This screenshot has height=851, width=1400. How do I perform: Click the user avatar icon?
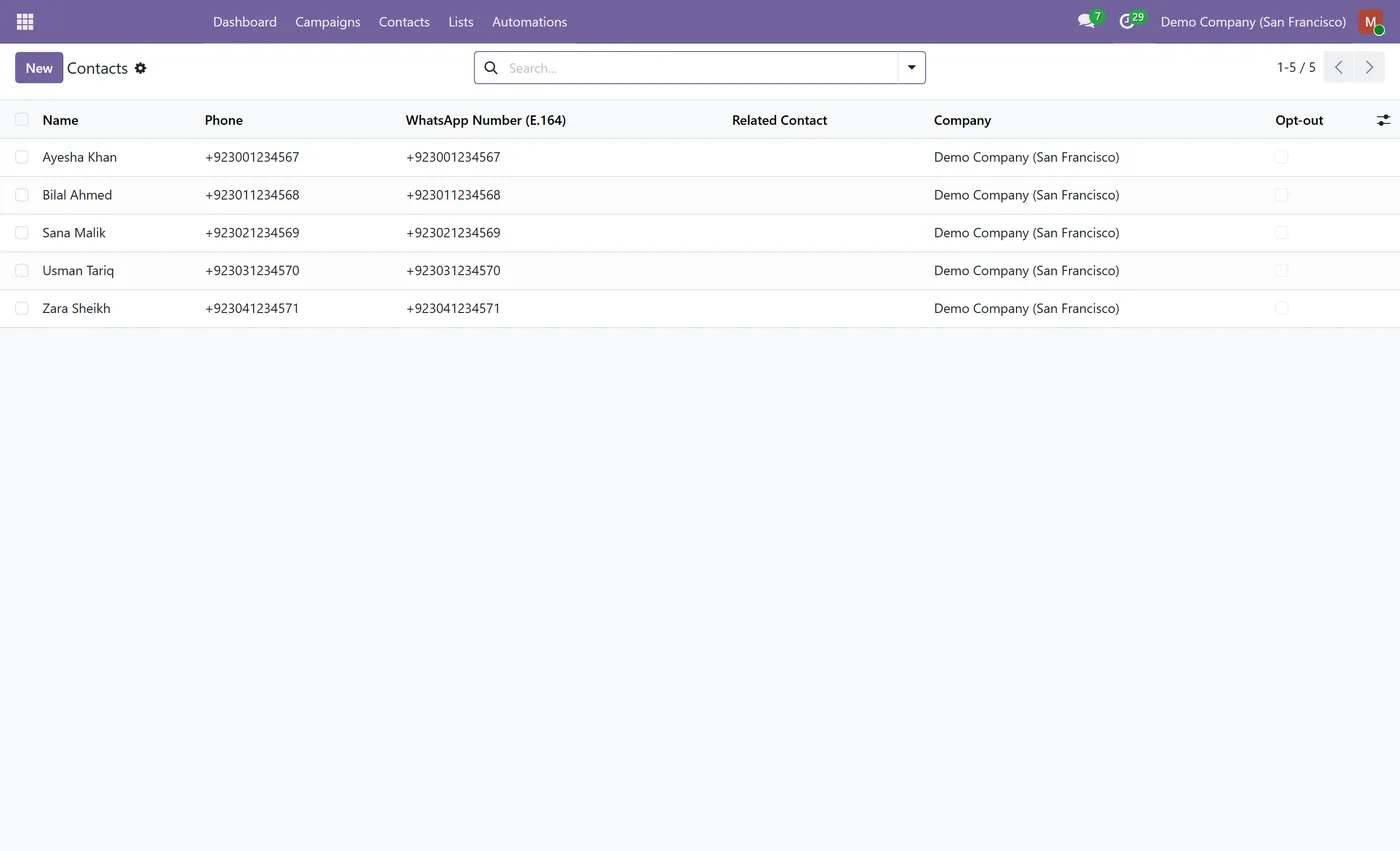coord(1371,21)
